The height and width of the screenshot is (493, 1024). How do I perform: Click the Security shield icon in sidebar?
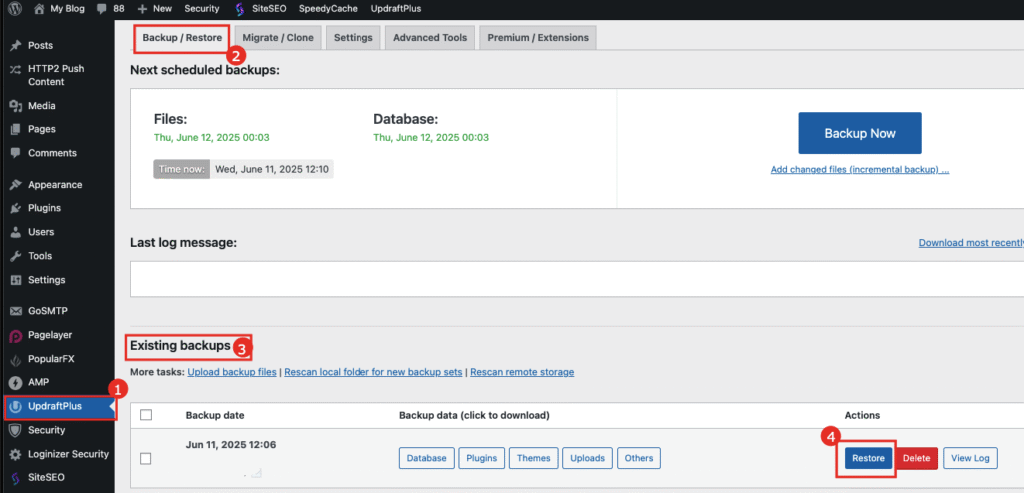(16, 430)
